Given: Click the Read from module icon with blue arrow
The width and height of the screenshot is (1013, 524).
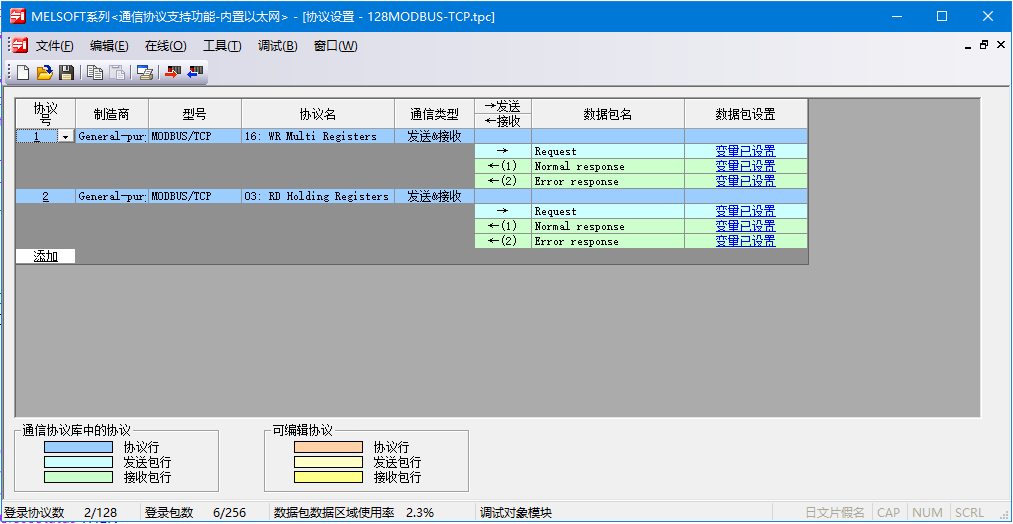Looking at the screenshot, I should tap(195, 72).
